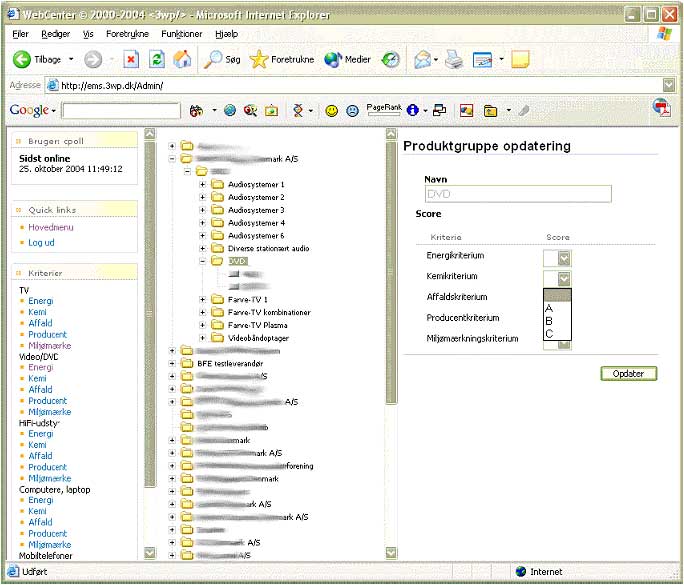684x585 pixels.
Task: Click the Forward arrow icon
Action: pos(93,60)
